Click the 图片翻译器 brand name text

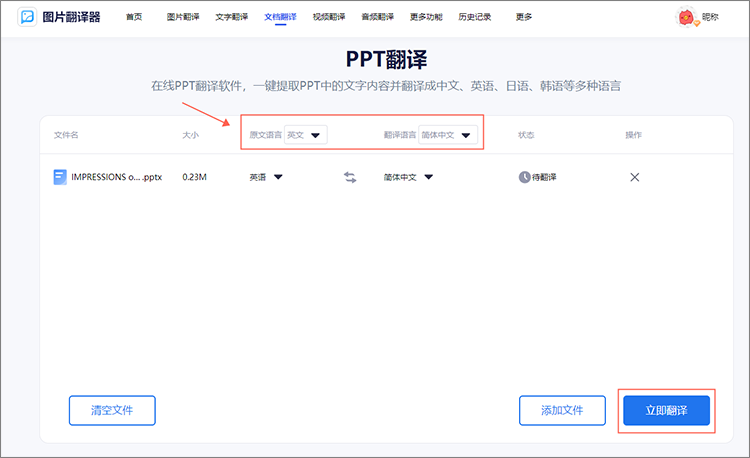(72, 17)
